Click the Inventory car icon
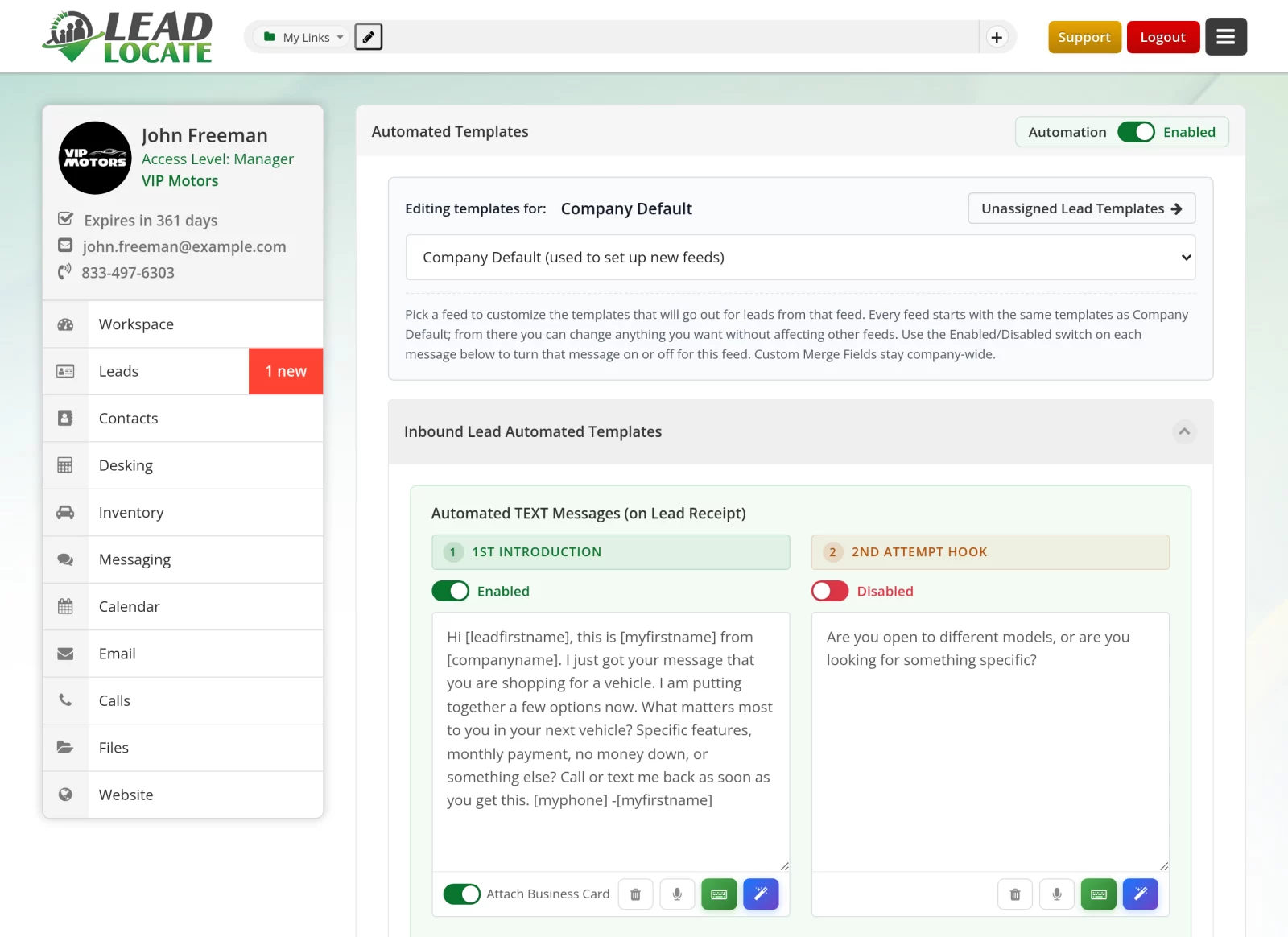Viewport: 1288px width, 937px height. pos(65,513)
